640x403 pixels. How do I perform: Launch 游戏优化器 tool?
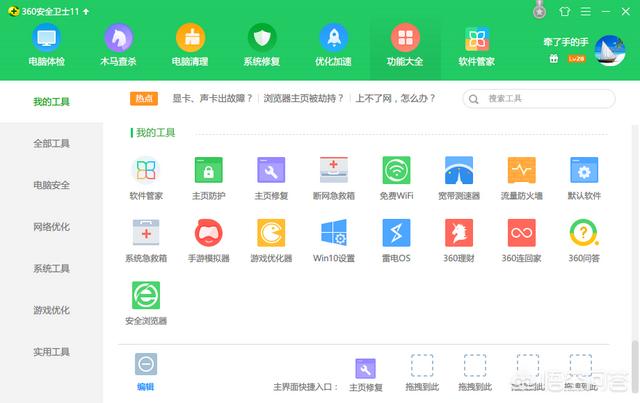click(271, 240)
